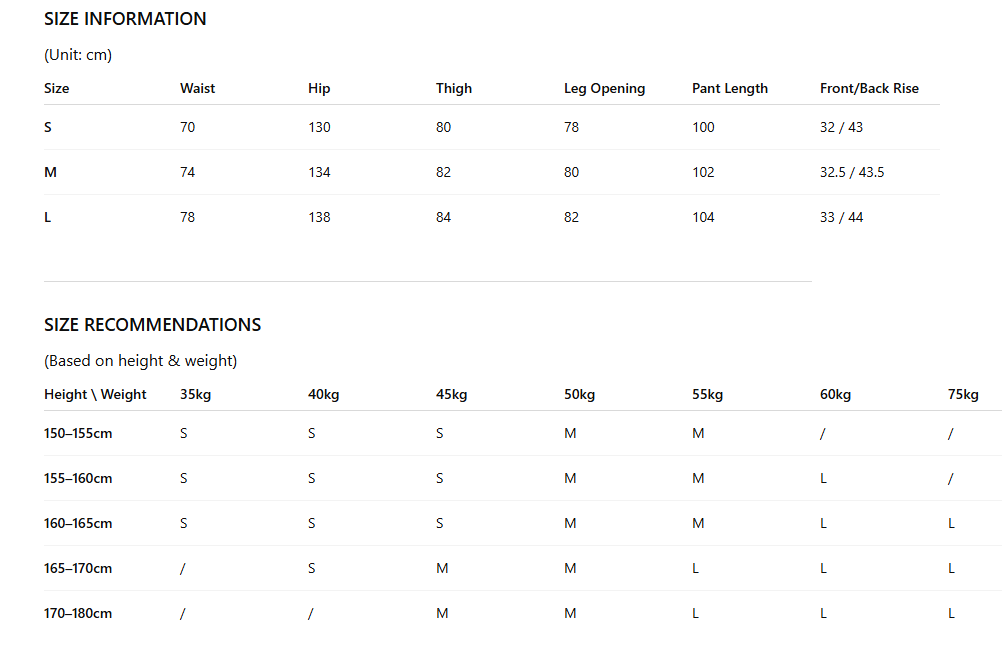Image resolution: width=1002 pixels, height=669 pixels.
Task: Select the size L row label
Action: [x=47, y=217]
